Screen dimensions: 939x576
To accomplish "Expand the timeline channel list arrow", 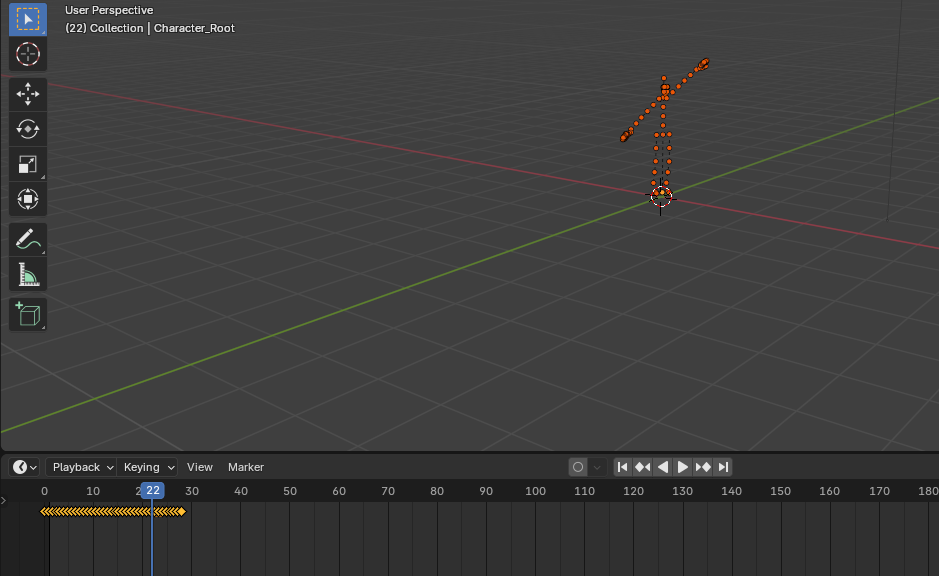I will [x=5, y=499].
